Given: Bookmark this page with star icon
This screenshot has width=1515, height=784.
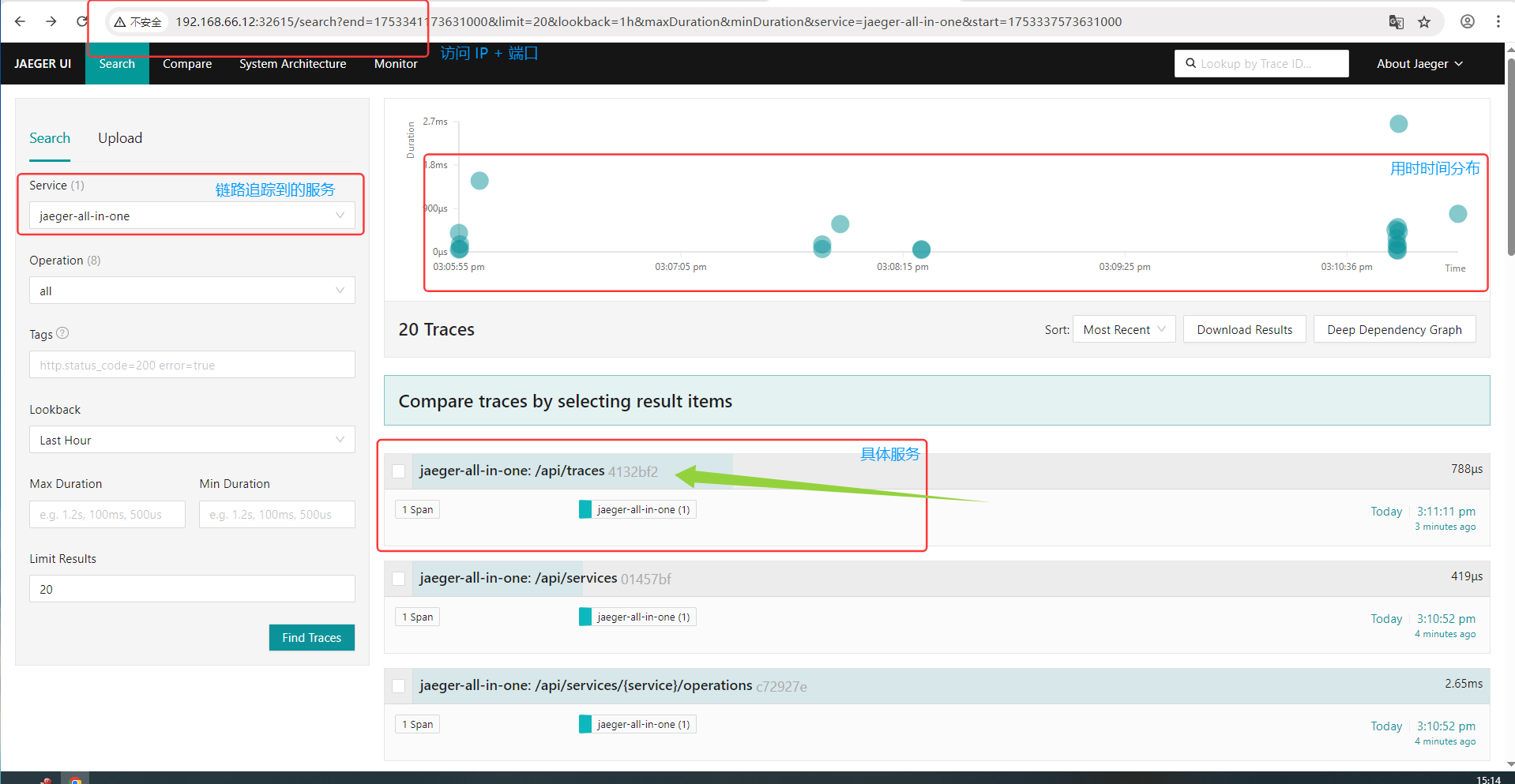Looking at the screenshot, I should click(x=1424, y=22).
